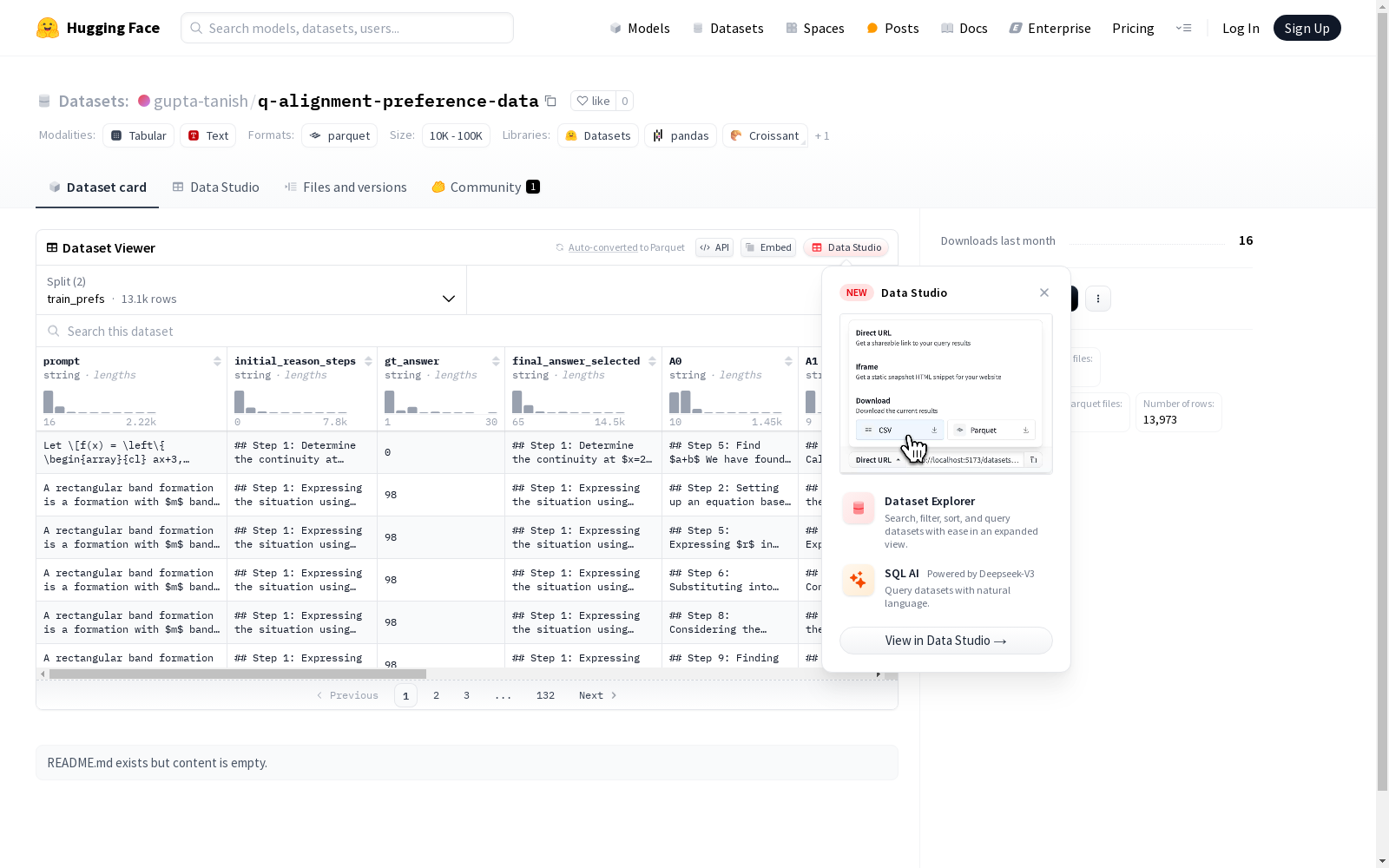Click the Data Studio button in viewer header

846,247
